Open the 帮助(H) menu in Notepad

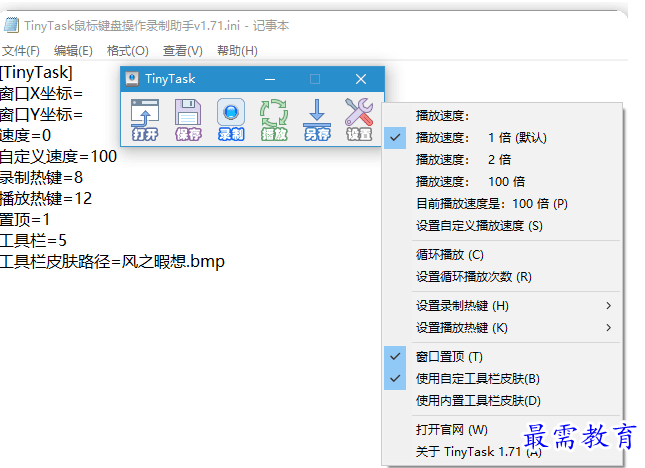237,51
